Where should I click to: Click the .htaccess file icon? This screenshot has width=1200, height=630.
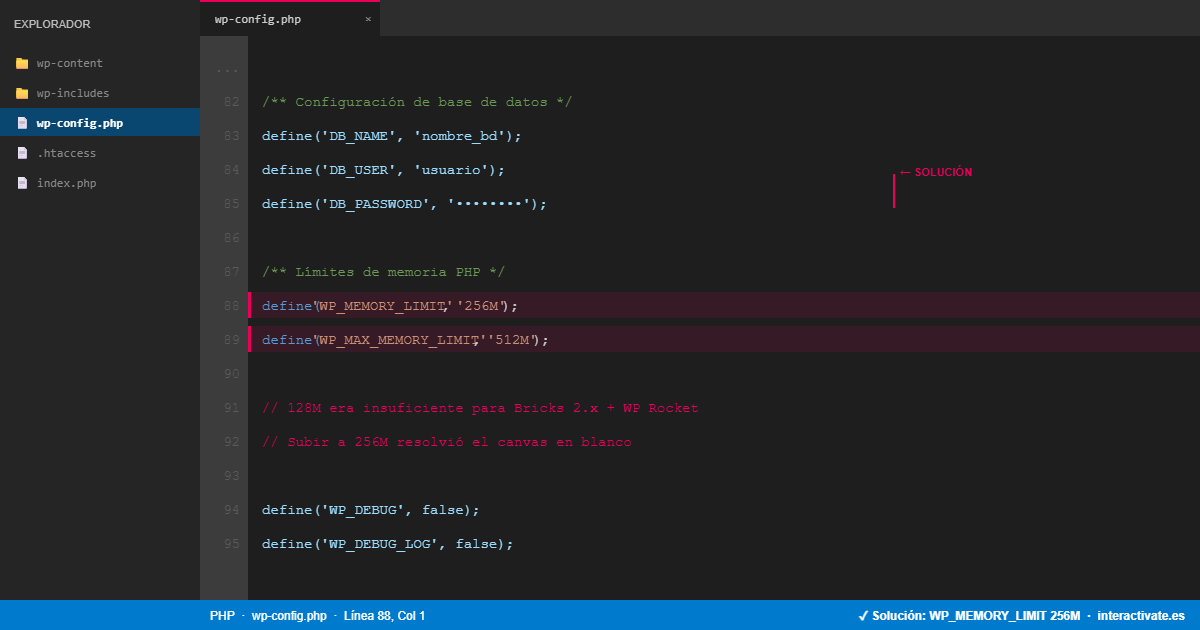[x=22, y=153]
